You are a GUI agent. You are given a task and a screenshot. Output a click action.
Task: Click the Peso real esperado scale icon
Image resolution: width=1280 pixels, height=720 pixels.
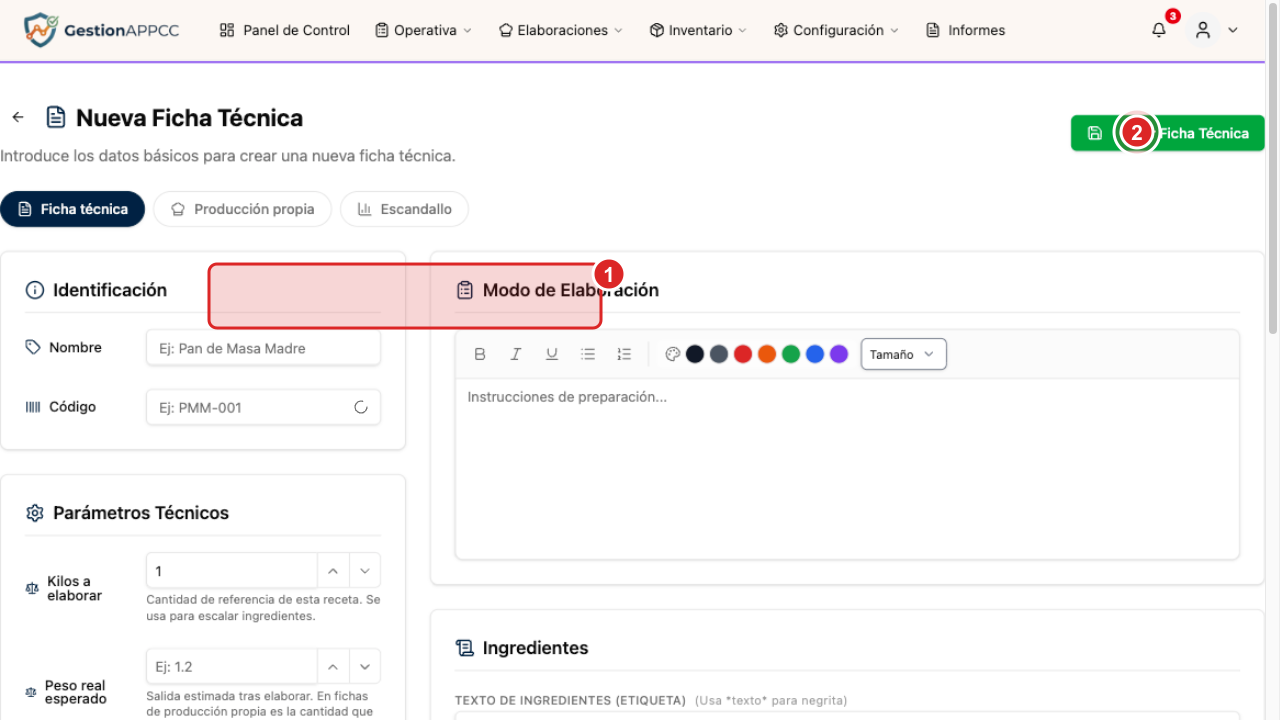tap(31, 692)
